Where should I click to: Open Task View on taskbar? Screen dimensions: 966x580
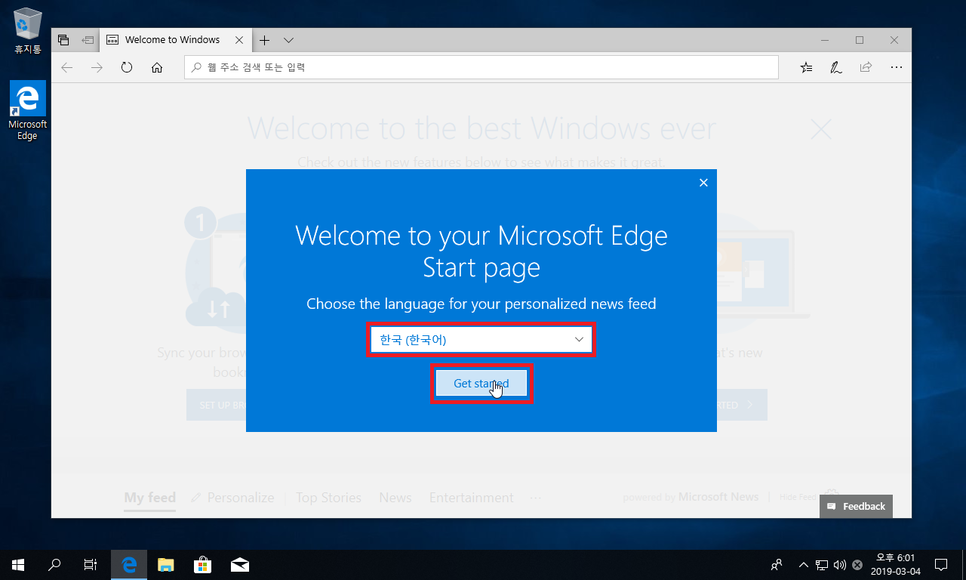tap(90, 565)
